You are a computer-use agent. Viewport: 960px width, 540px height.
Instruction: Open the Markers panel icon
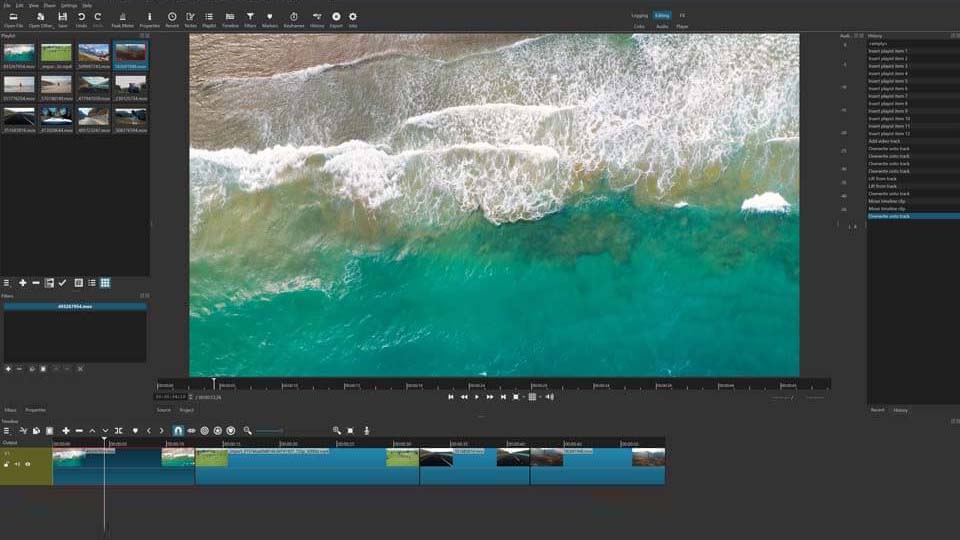pos(269,17)
